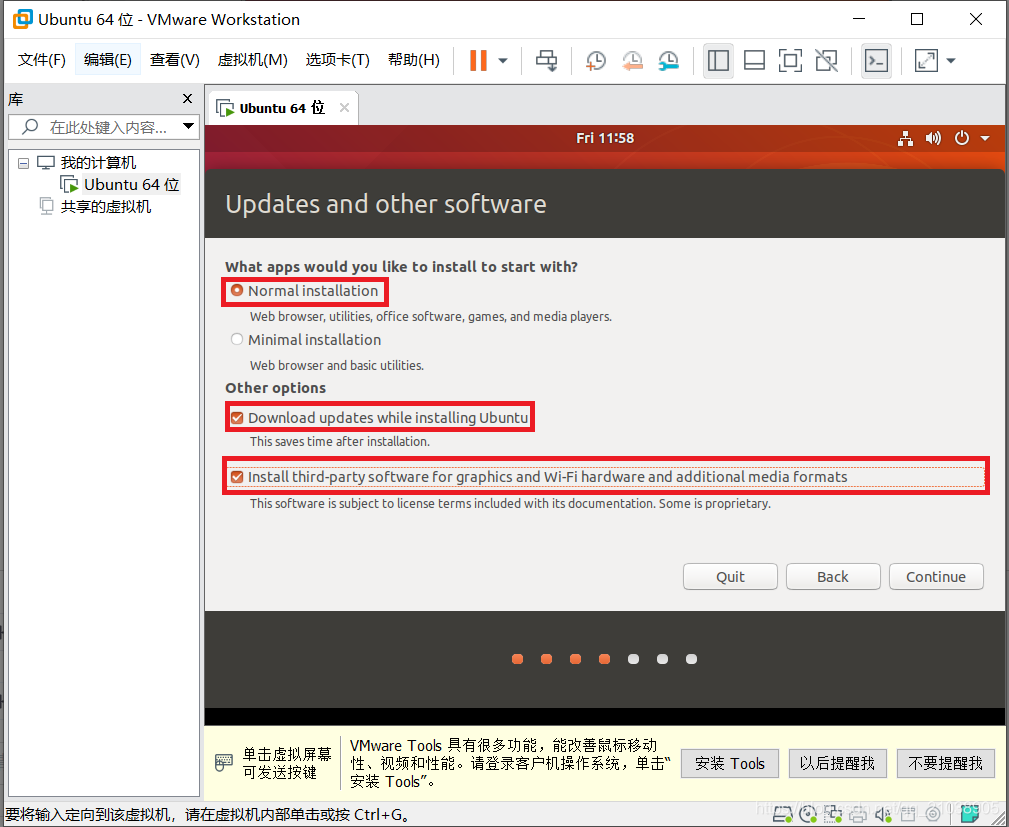The height and width of the screenshot is (827, 1009).
Task: Click 'Web browser and basic utilities.' text
Action: tap(337, 366)
